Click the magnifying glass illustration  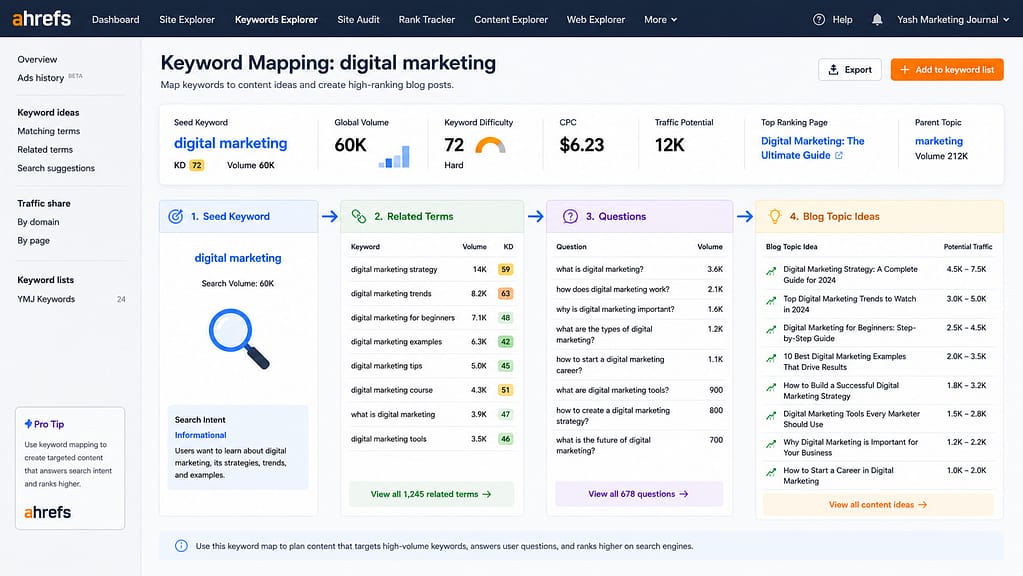pyautogui.click(x=239, y=339)
